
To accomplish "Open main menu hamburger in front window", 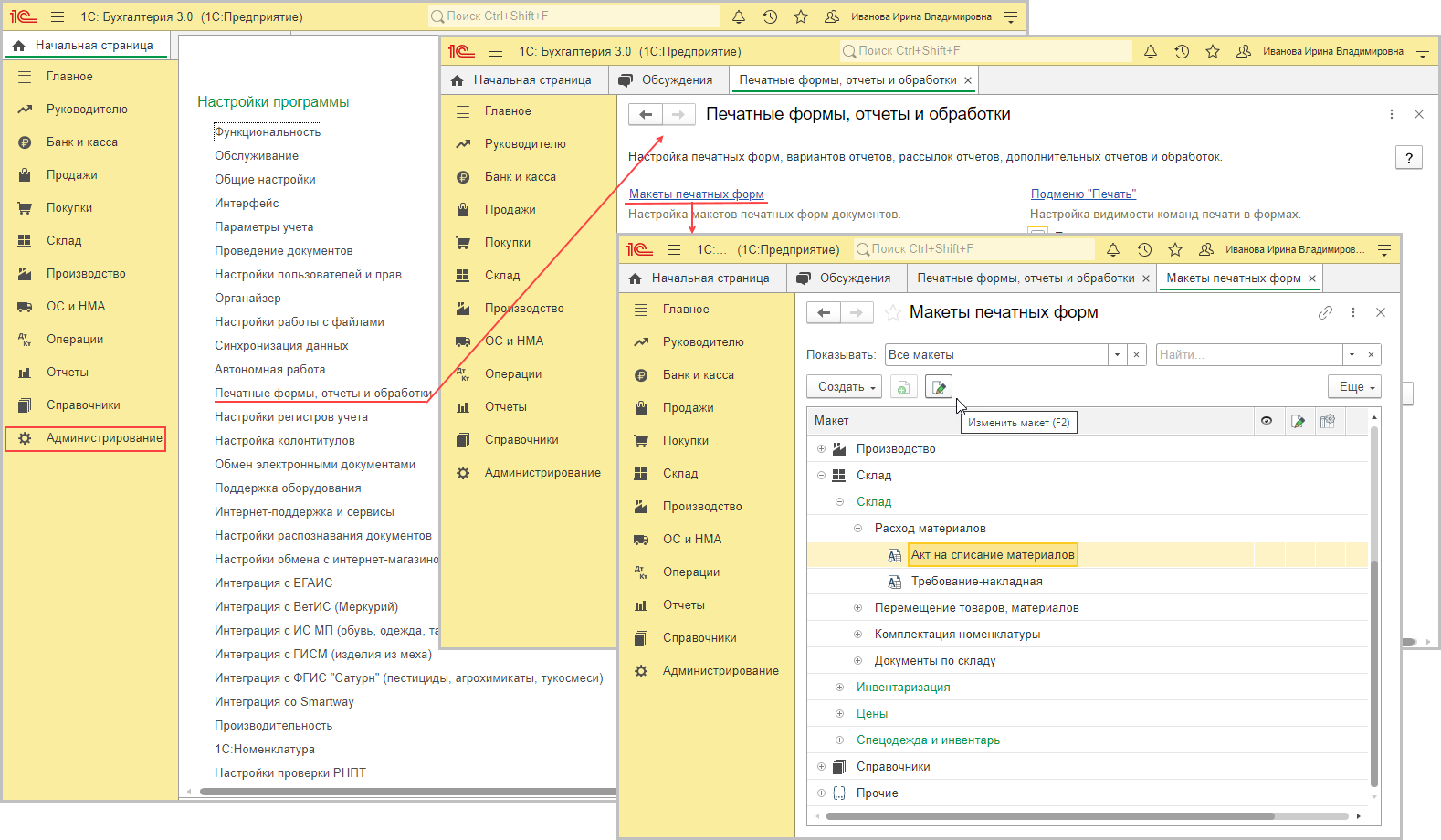I will 674,249.
